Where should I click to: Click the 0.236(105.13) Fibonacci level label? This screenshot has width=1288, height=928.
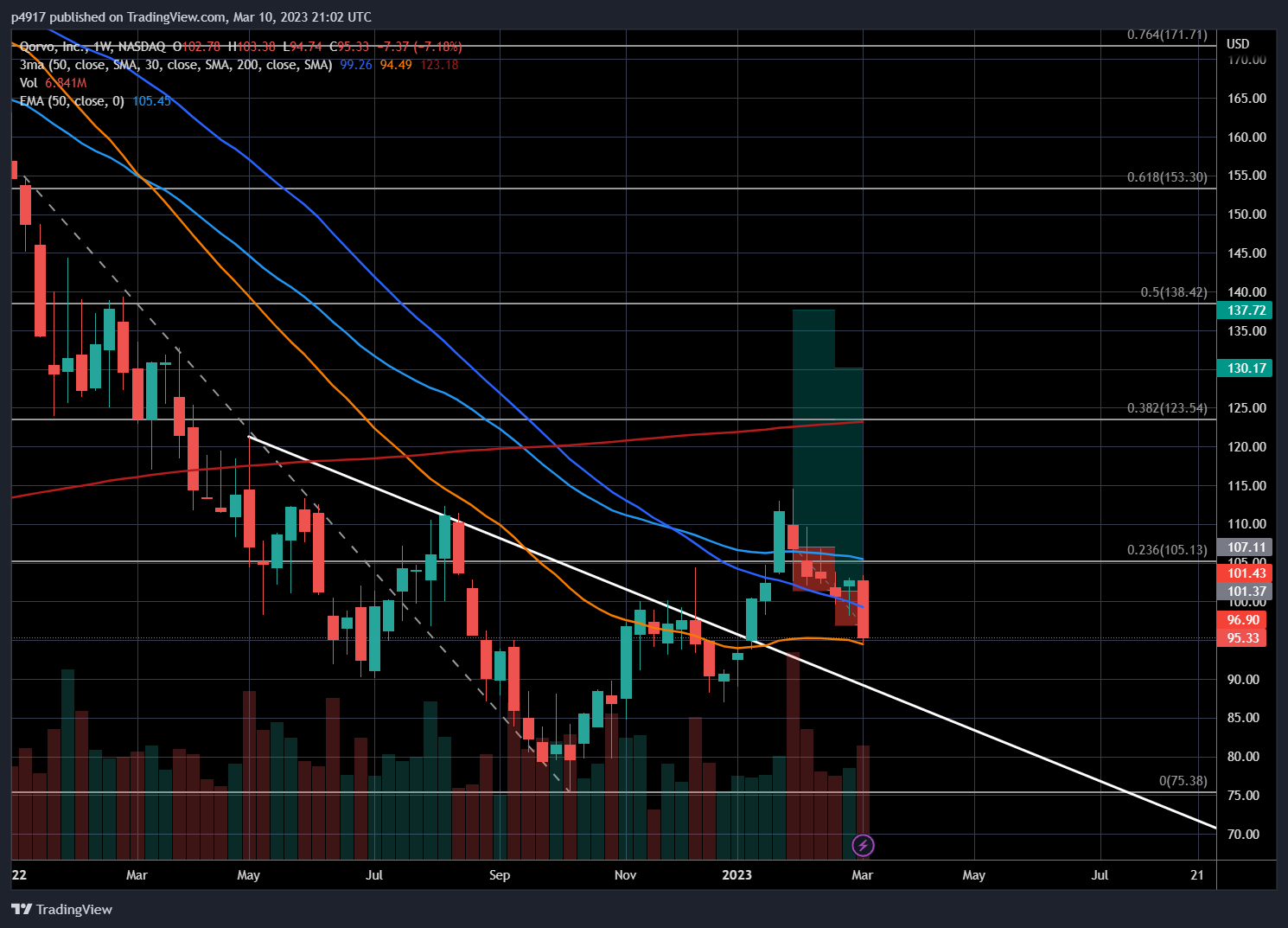[x=1167, y=550]
